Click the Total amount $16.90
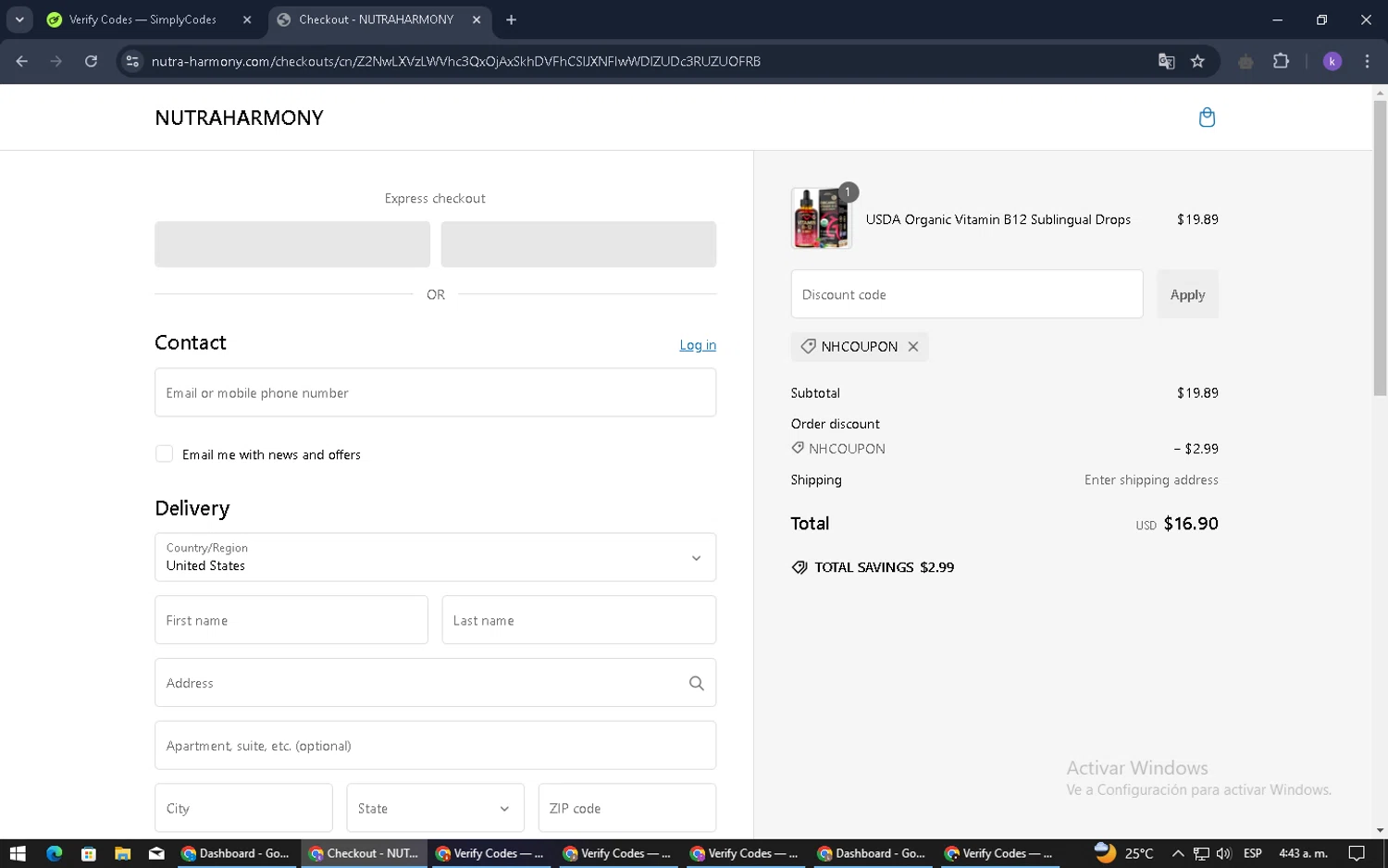The width and height of the screenshot is (1388, 868). pos(1190,524)
